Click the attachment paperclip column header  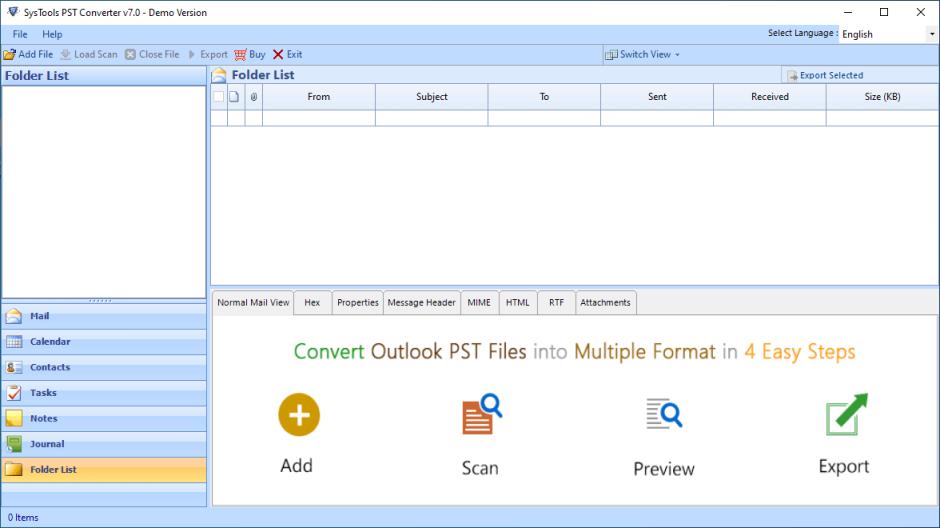[x=254, y=96]
